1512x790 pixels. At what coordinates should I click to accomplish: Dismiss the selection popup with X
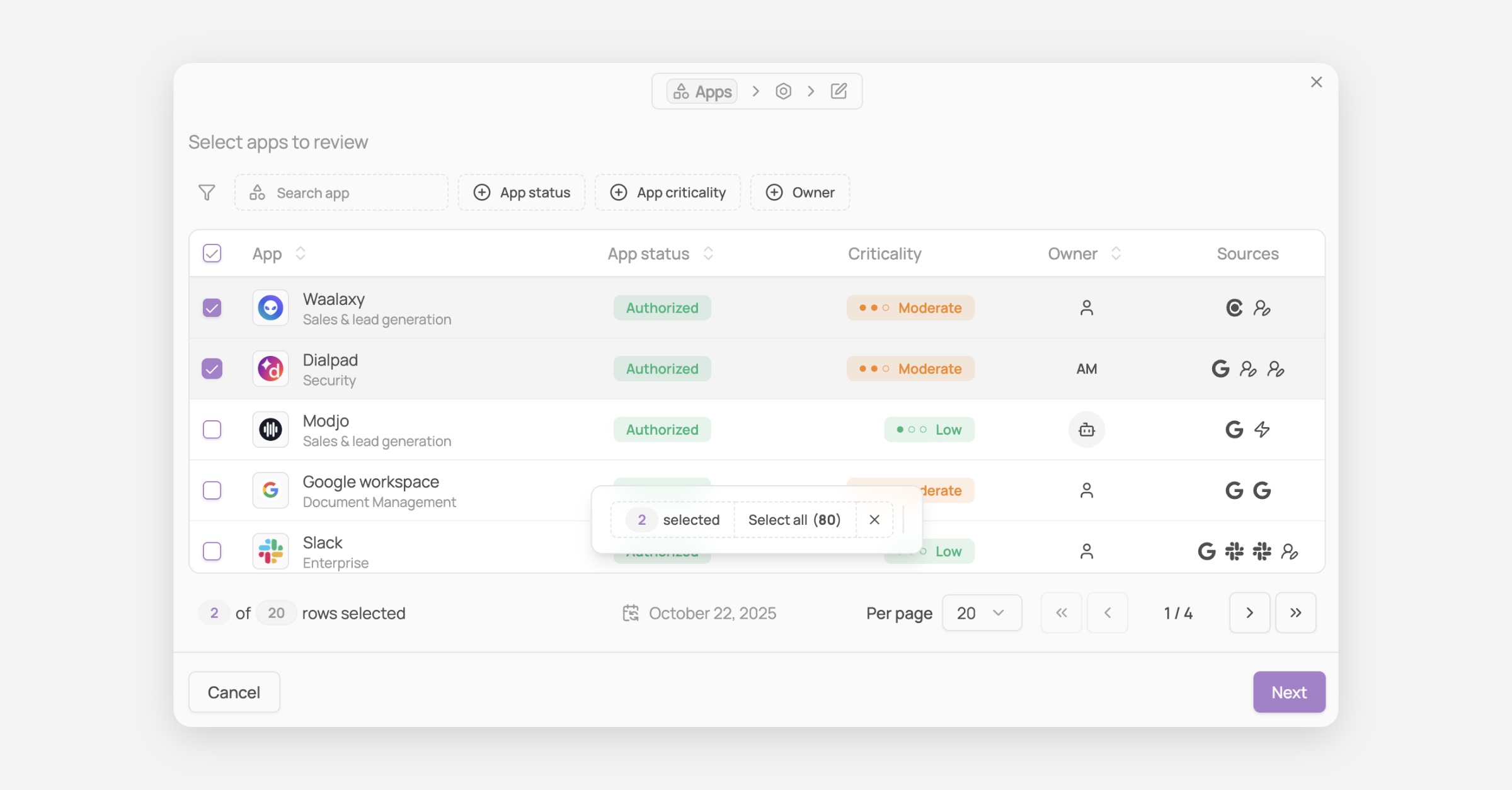[874, 520]
